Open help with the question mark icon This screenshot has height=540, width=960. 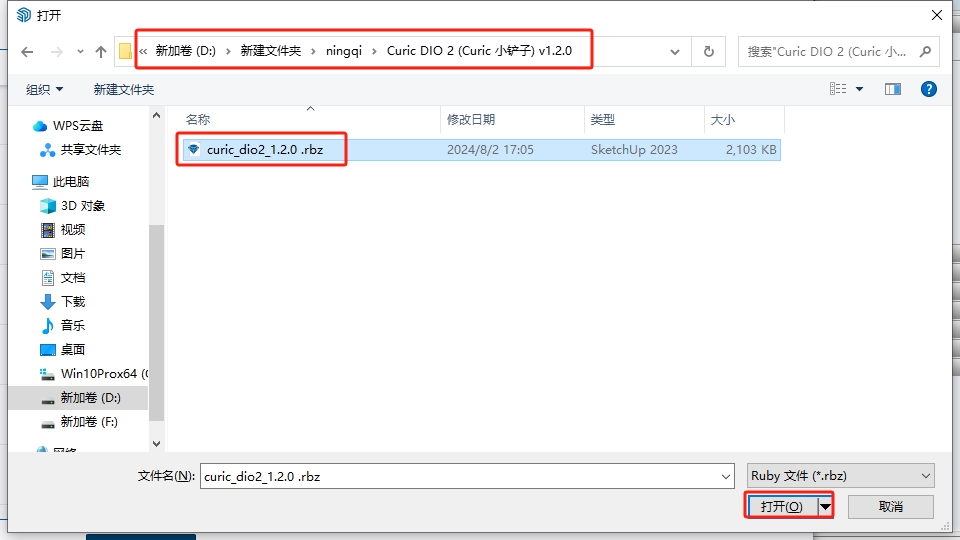(929, 89)
